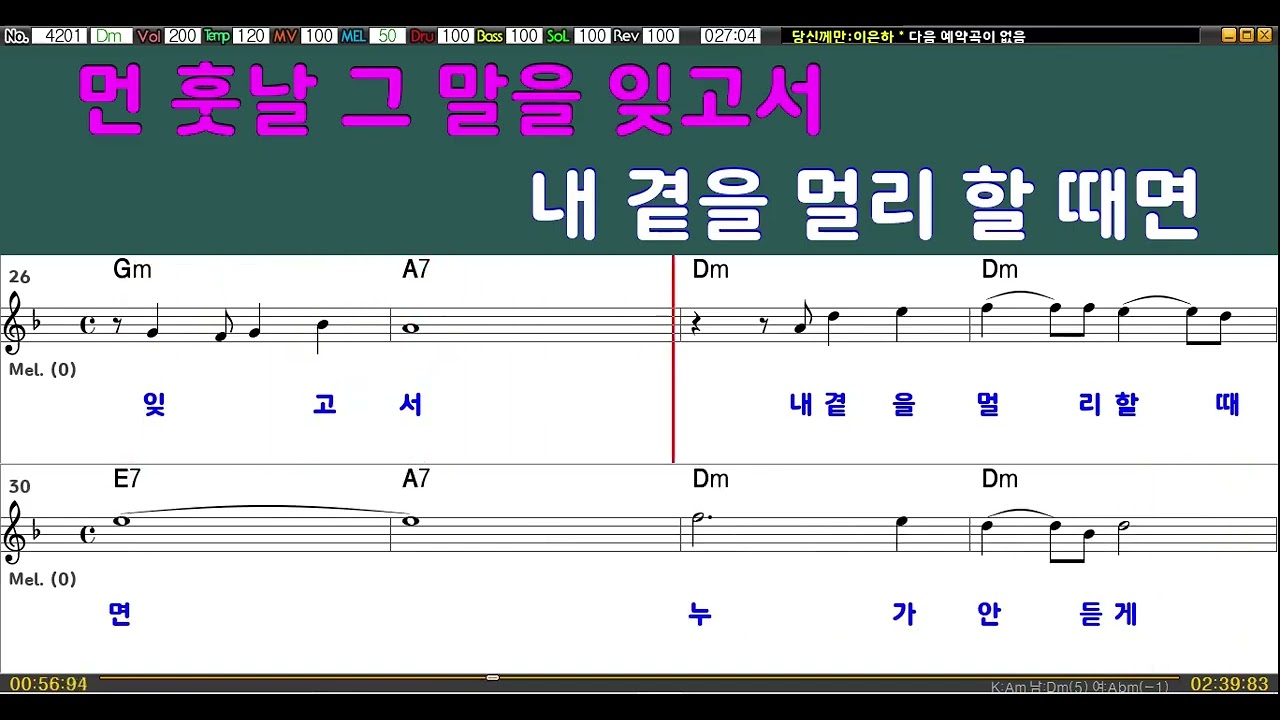Click the red playback cursor line
The width and height of the screenshot is (1280, 720).
(x=673, y=360)
